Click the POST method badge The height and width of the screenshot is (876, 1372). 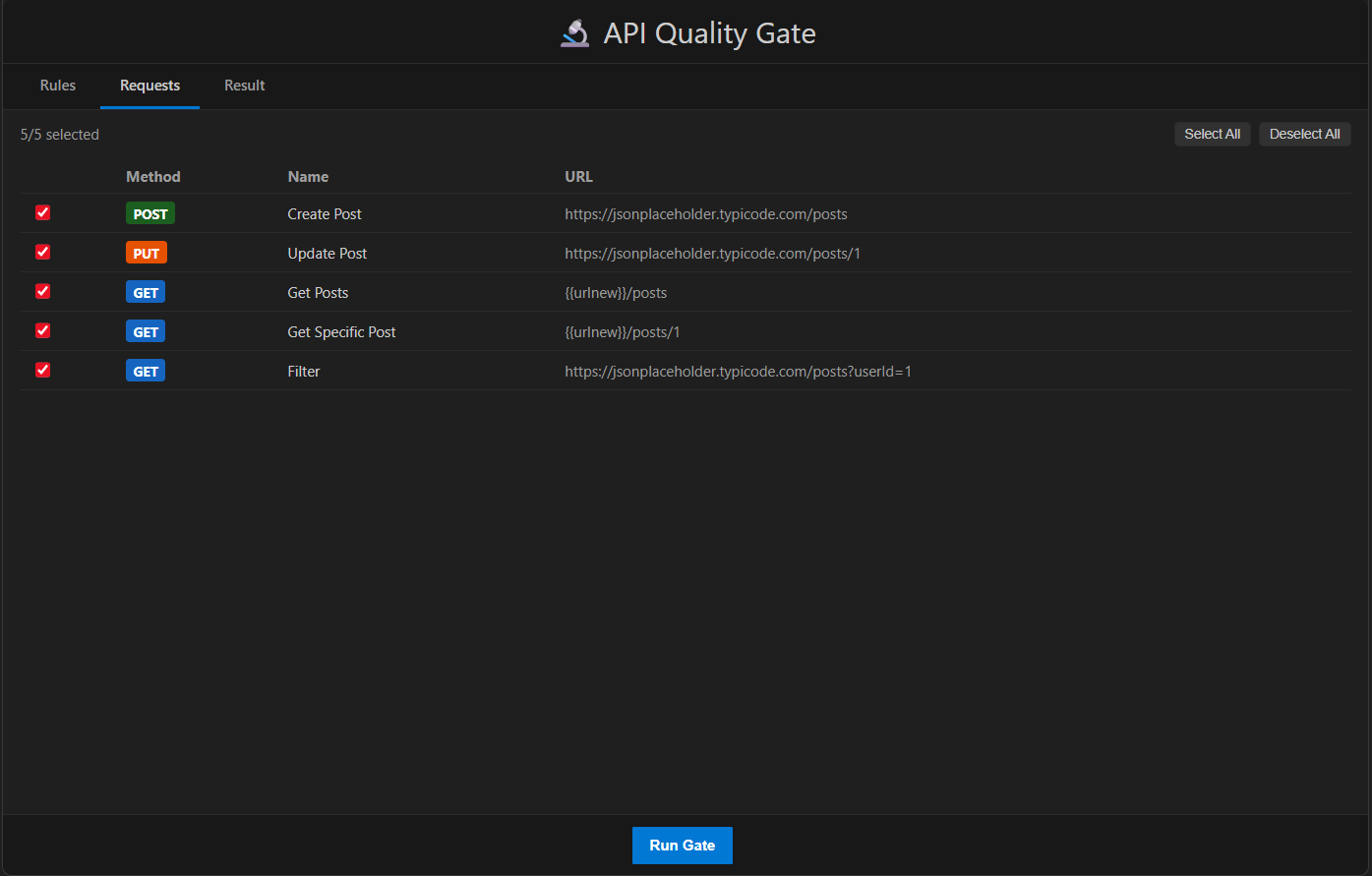[150, 213]
